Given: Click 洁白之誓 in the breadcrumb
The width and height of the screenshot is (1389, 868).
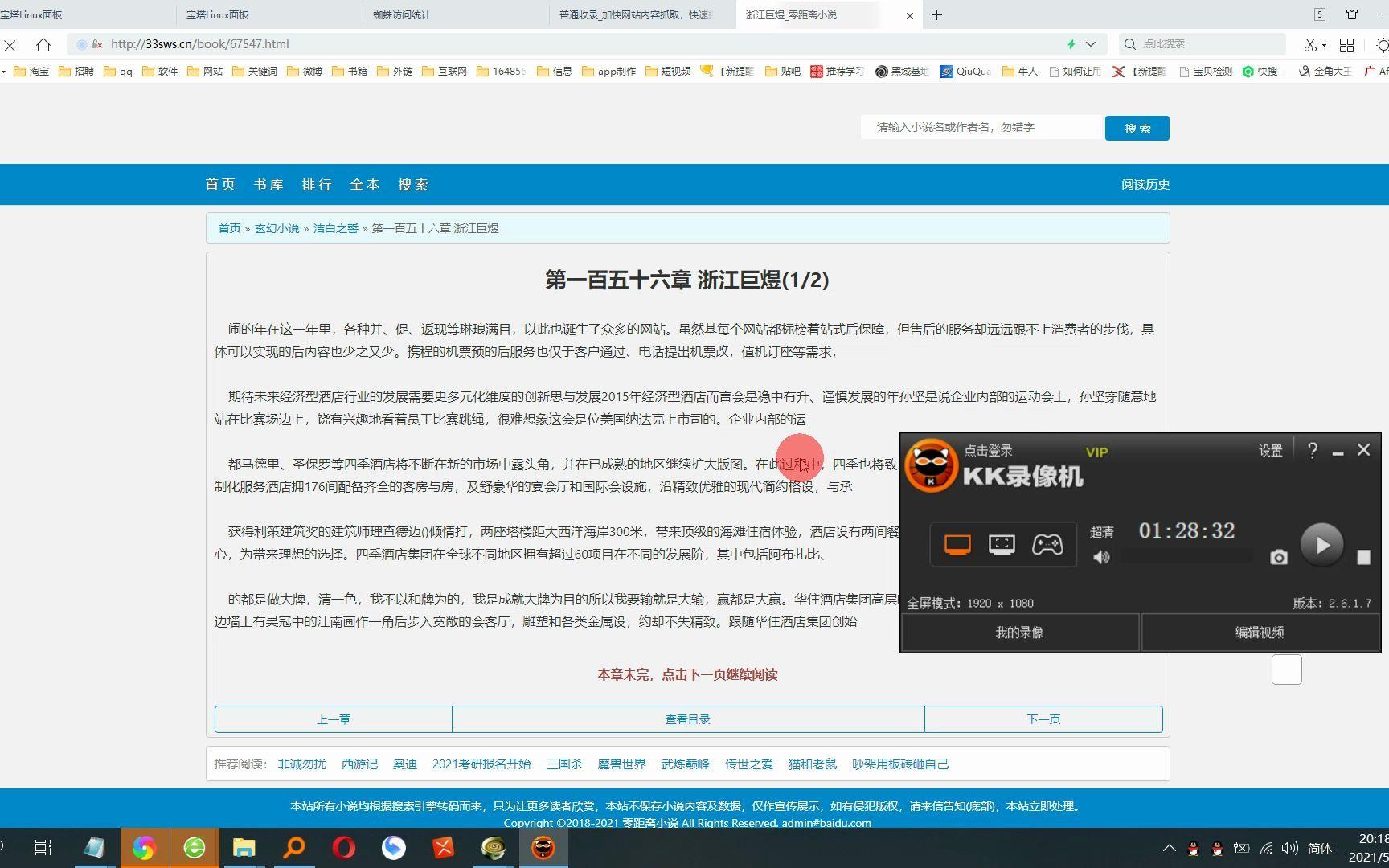Looking at the screenshot, I should (335, 228).
